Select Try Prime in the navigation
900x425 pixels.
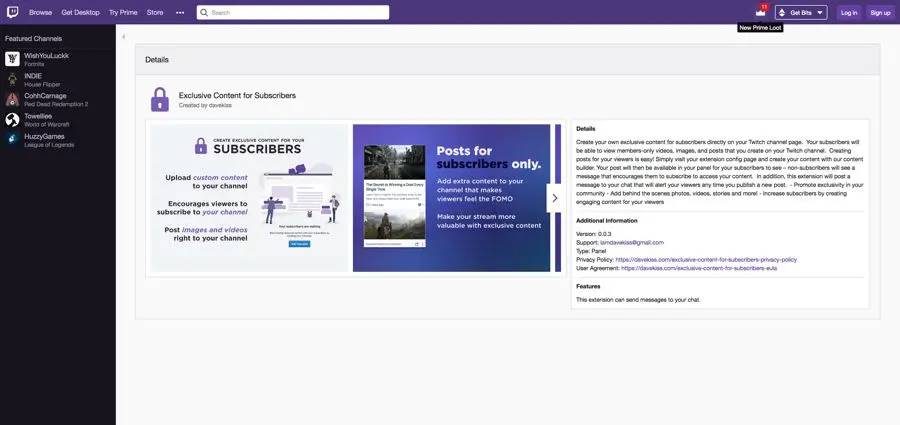coord(123,13)
